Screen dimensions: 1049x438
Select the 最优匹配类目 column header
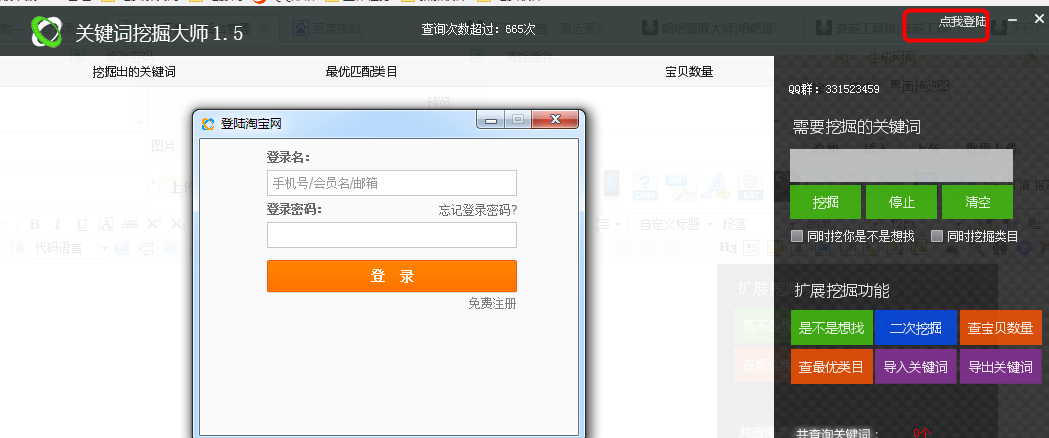pos(361,72)
